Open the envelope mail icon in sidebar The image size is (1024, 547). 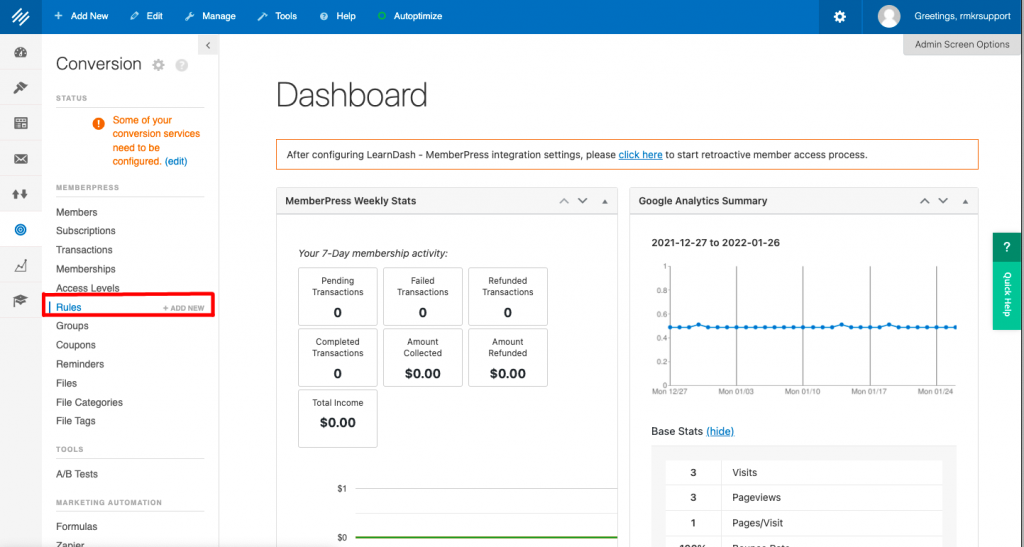pos(20,159)
